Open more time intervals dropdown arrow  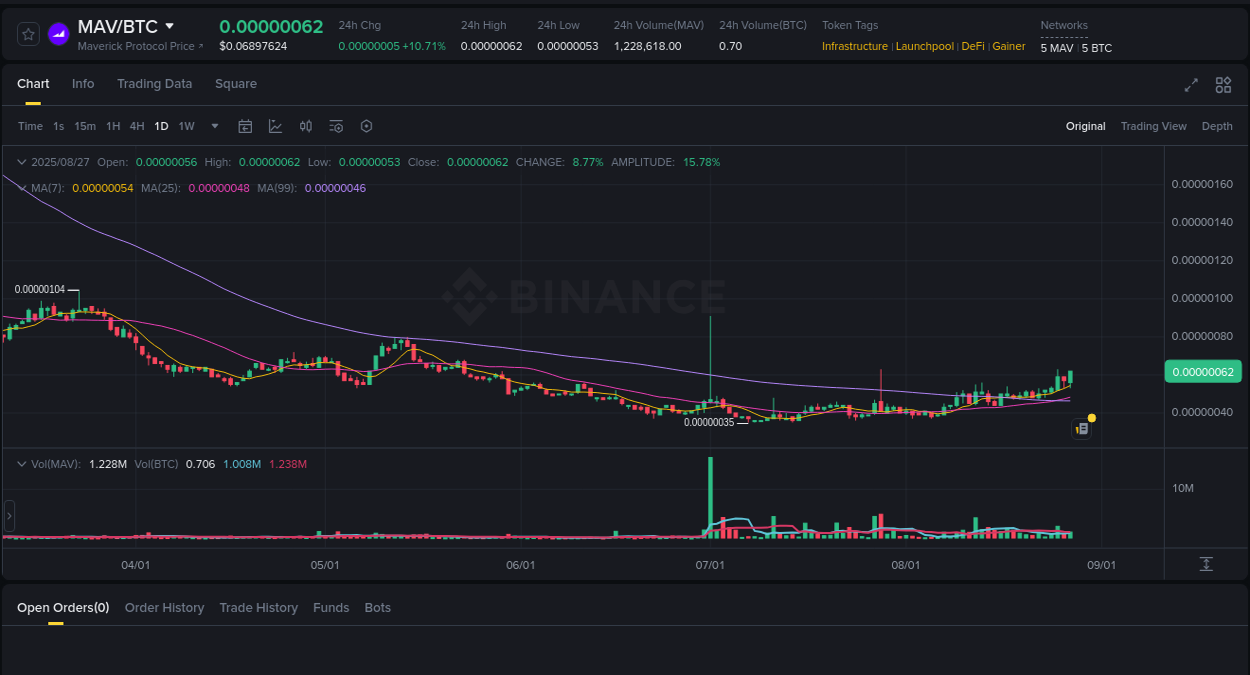215,126
